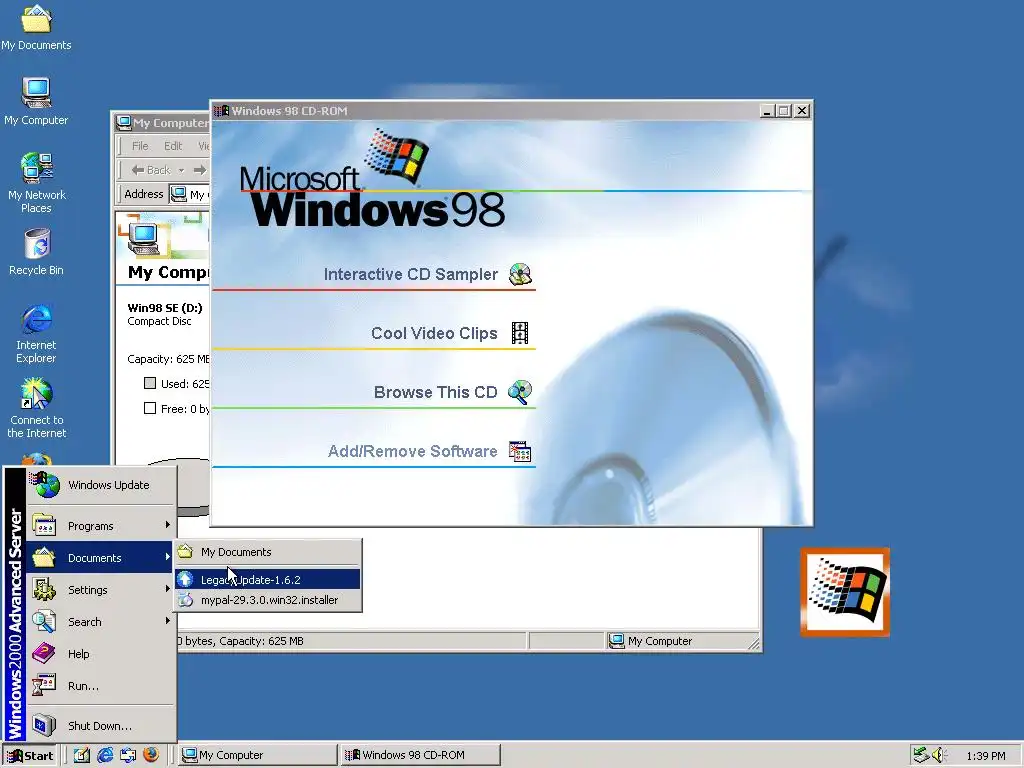Click the Back button in My Computer
The width and height of the screenshot is (1024, 768).
151,170
